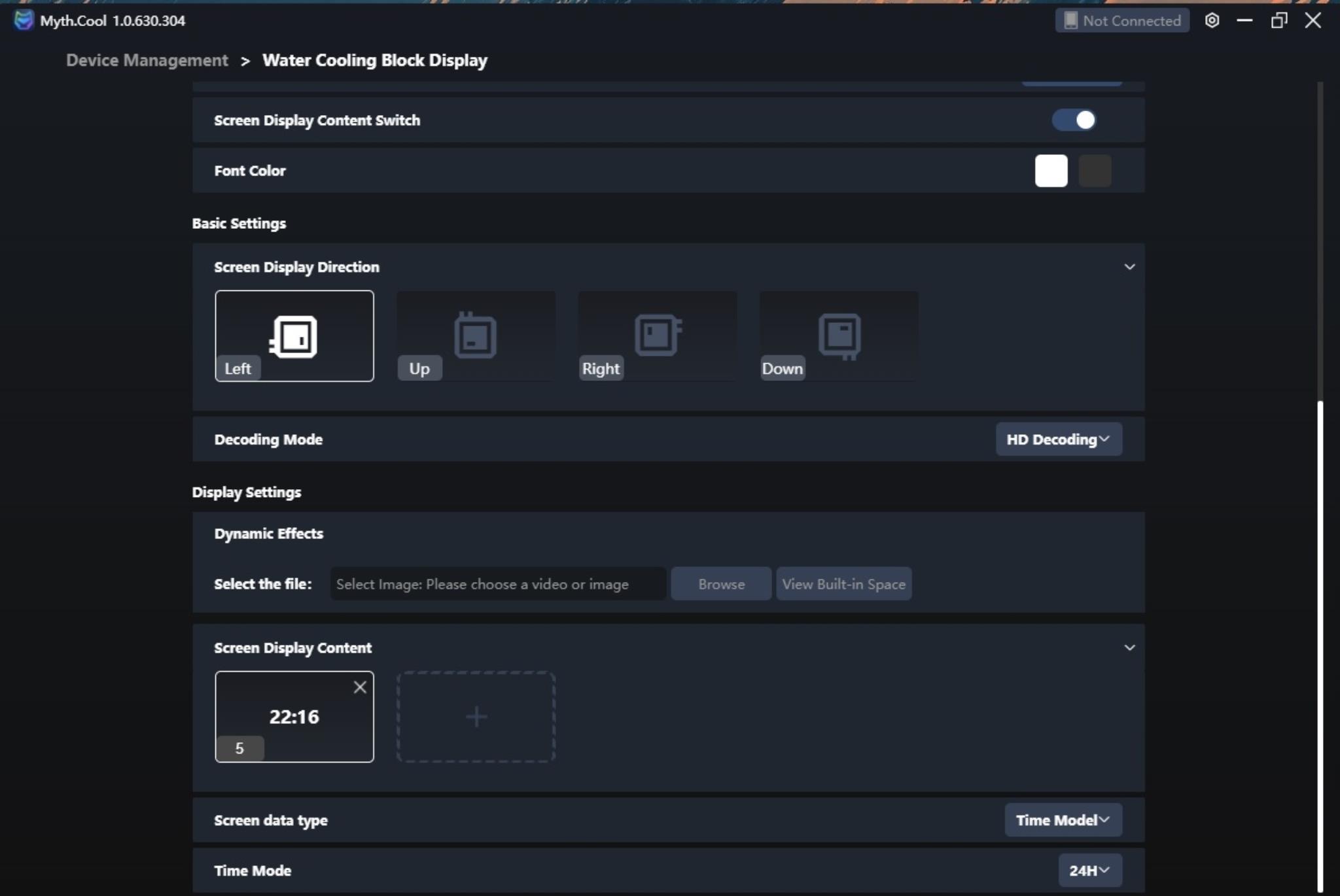Select the Left screen direction icon
Image resolution: width=1340 pixels, height=896 pixels.
pos(294,336)
